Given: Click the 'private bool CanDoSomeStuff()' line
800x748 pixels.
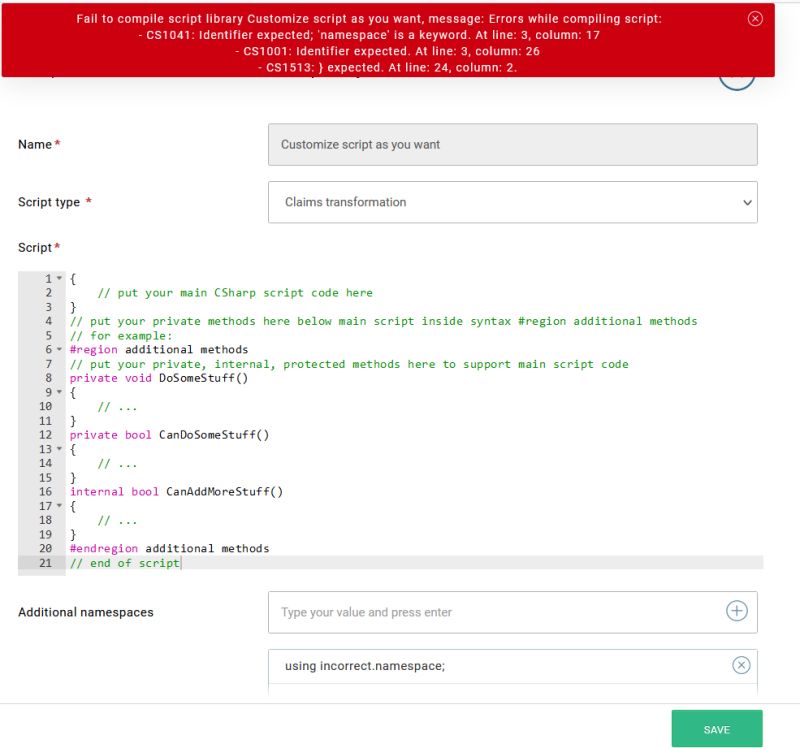Looking at the screenshot, I should (169, 435).
